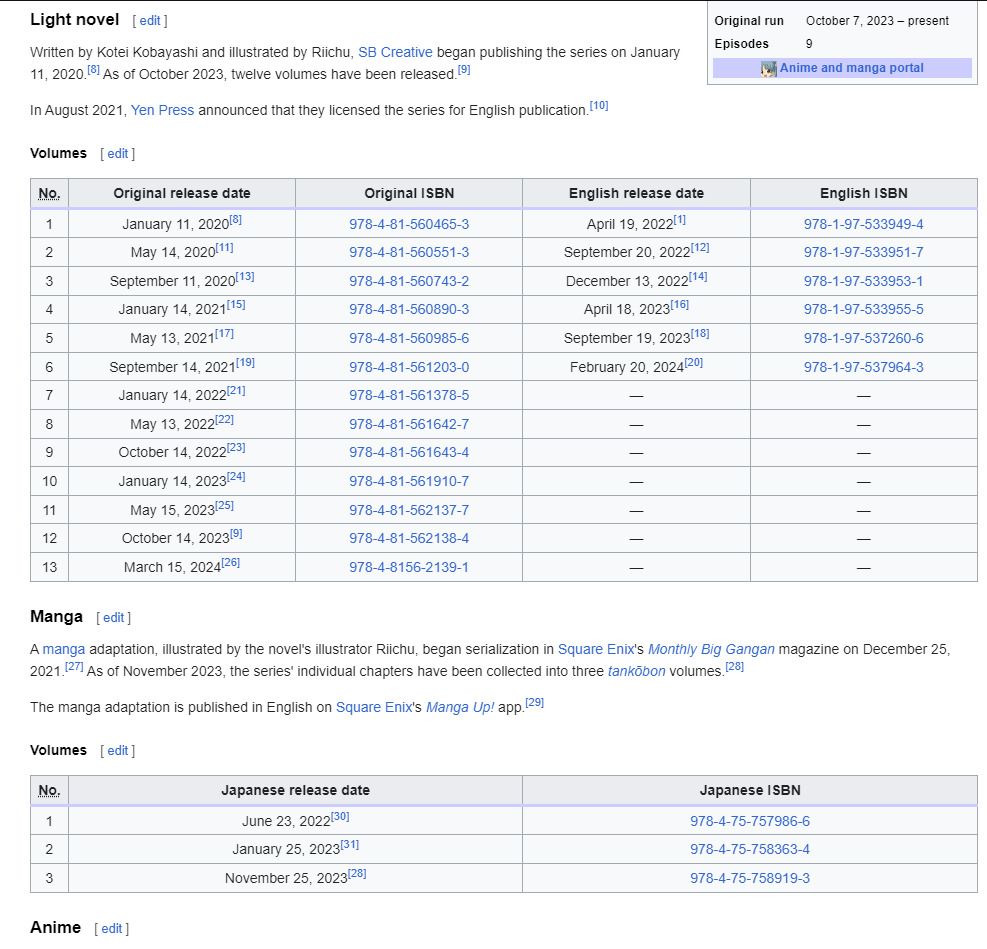This screenshot has width=987, height=949.
Task: Edit the Anime section
Action: pyautogui.click(x=112, y=929)
